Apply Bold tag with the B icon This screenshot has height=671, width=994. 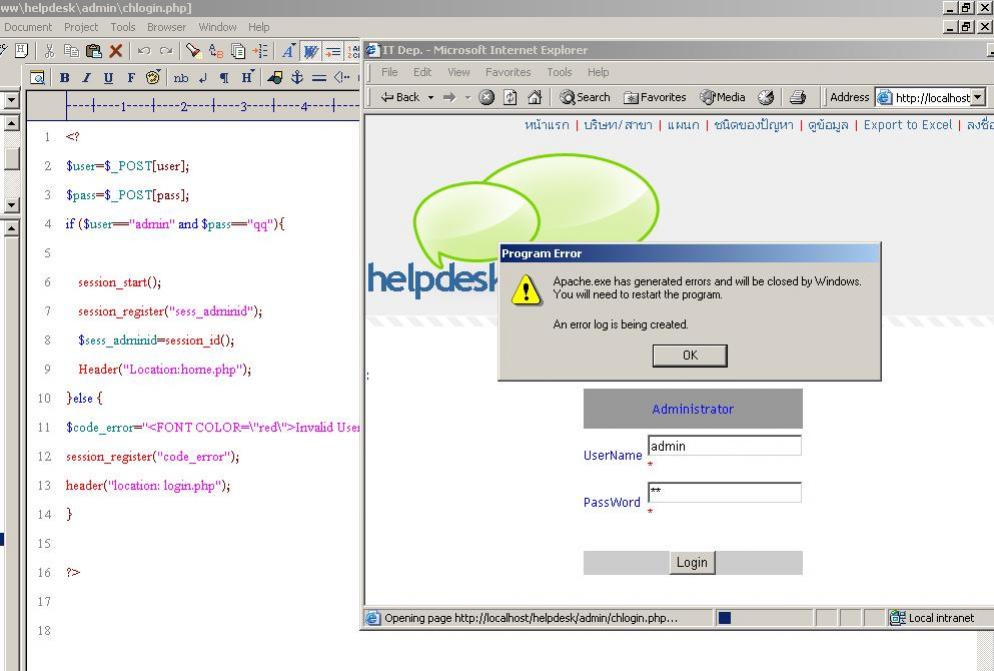click(65, 77)
